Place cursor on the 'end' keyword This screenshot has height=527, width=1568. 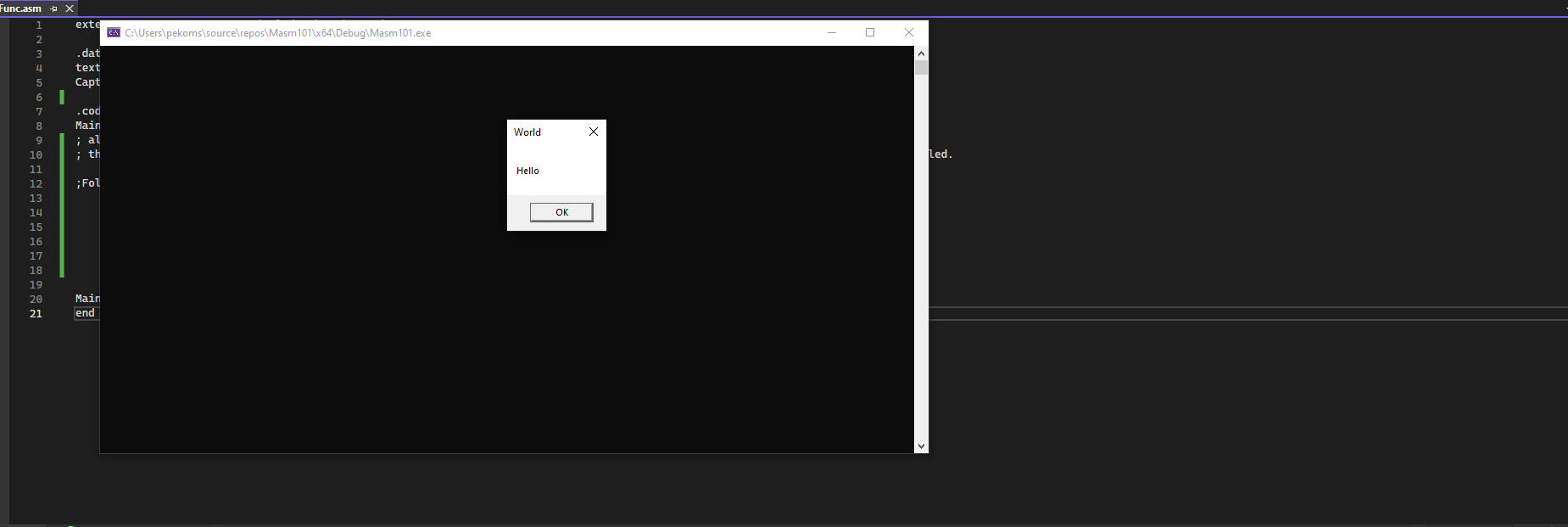click(x=85, y=313)
